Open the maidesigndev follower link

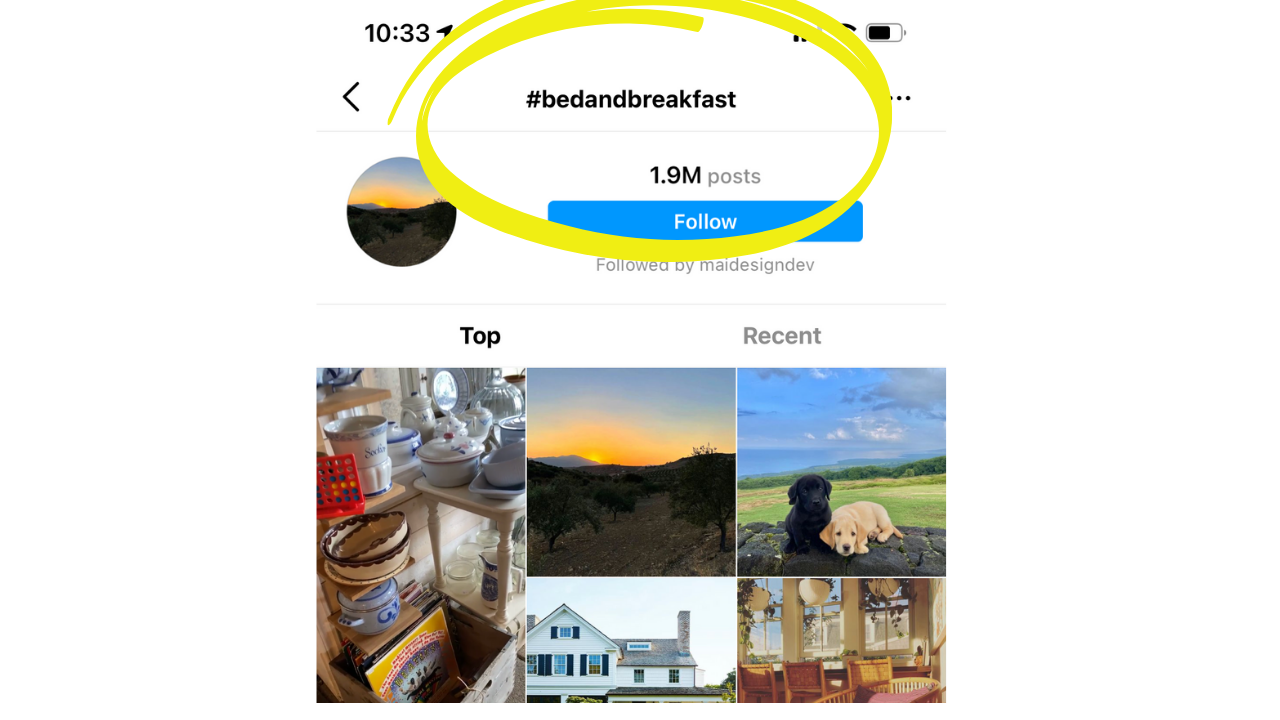756,265
